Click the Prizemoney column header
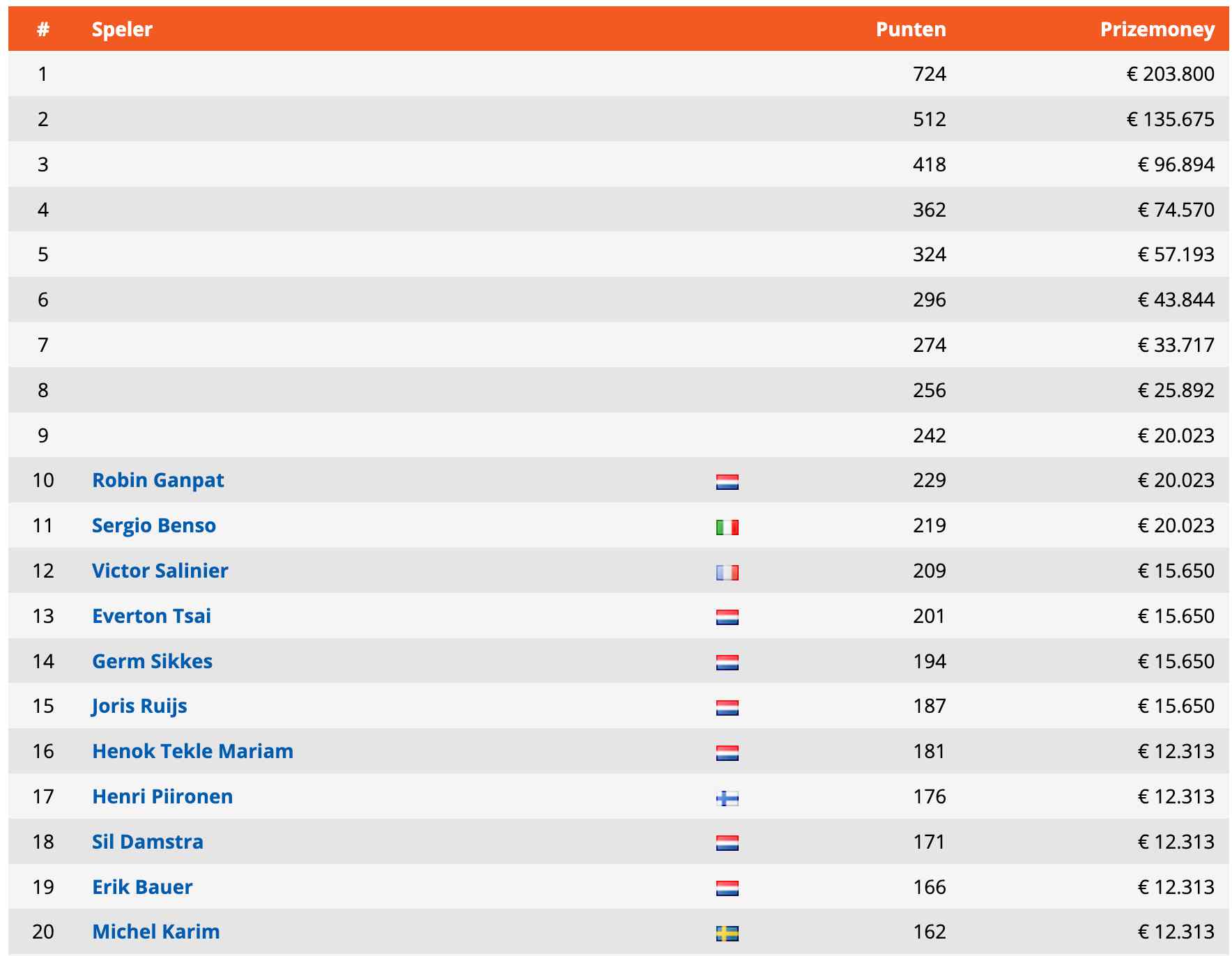 coord(1157,29)
